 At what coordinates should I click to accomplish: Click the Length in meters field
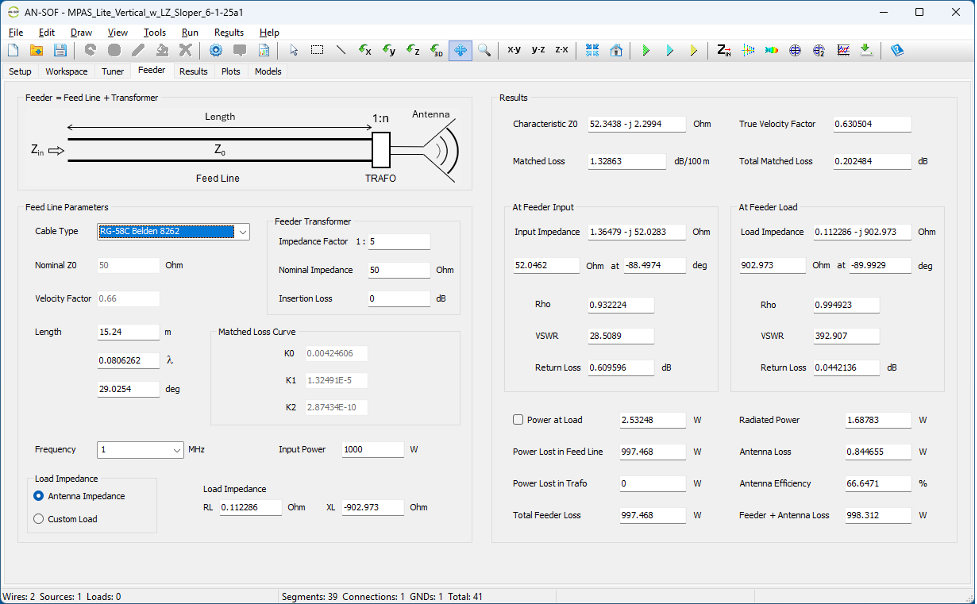point(128,332)
